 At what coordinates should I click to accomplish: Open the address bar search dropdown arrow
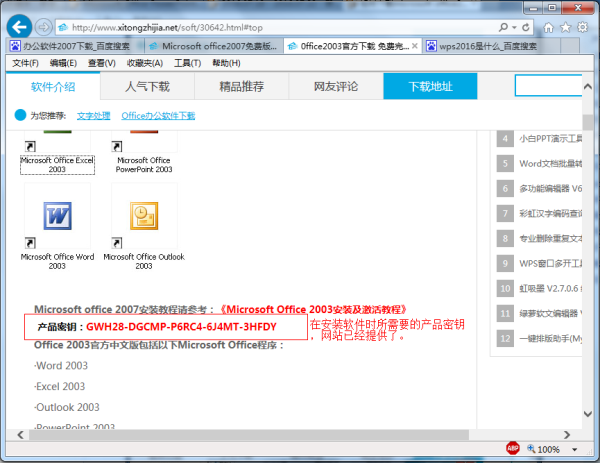pos(514,28)
